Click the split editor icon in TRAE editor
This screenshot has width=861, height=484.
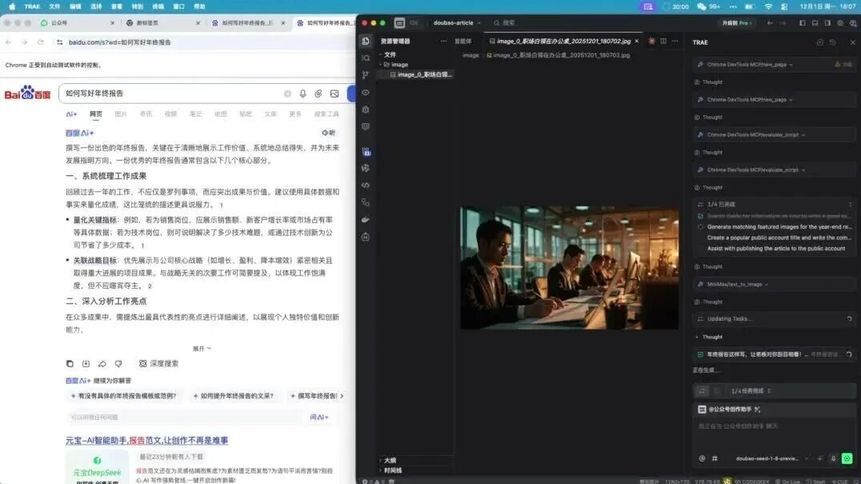[x=663, y=41]
